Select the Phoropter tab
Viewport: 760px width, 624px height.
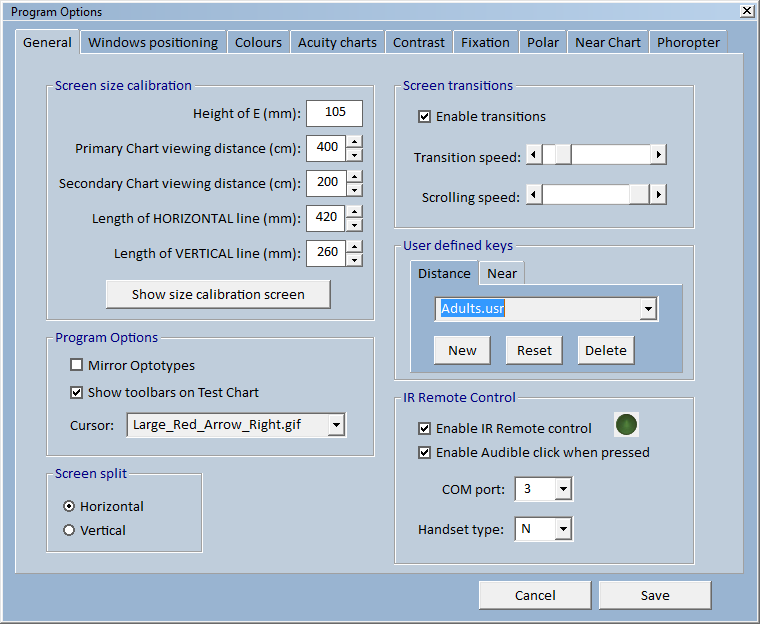(x=688, y=43)
